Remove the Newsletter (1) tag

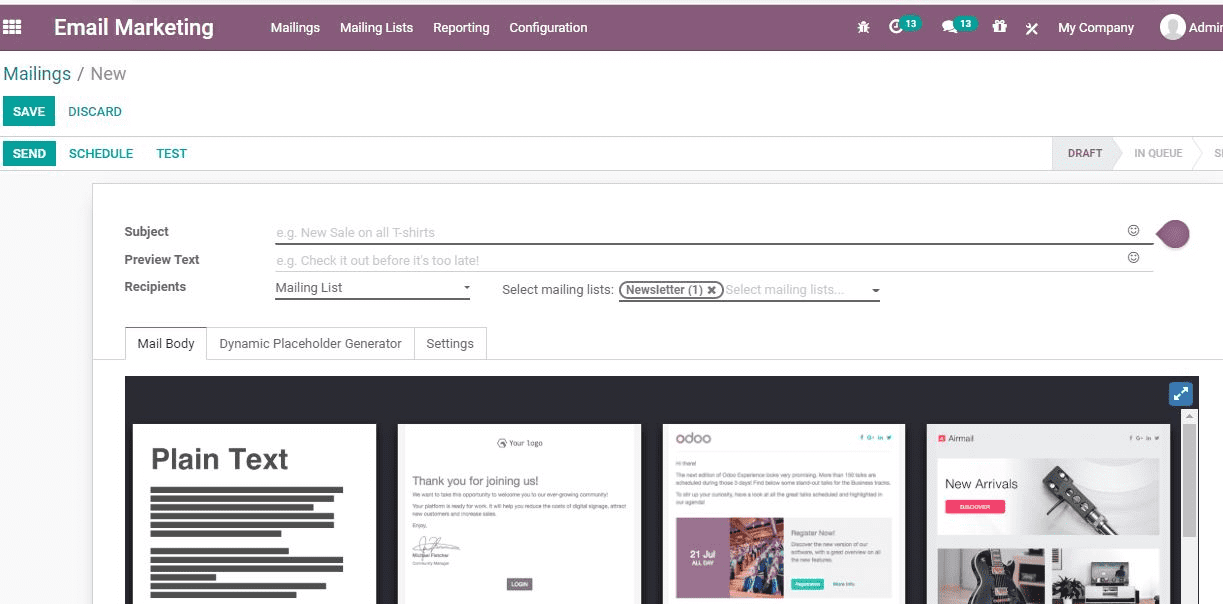pos(712,290)
